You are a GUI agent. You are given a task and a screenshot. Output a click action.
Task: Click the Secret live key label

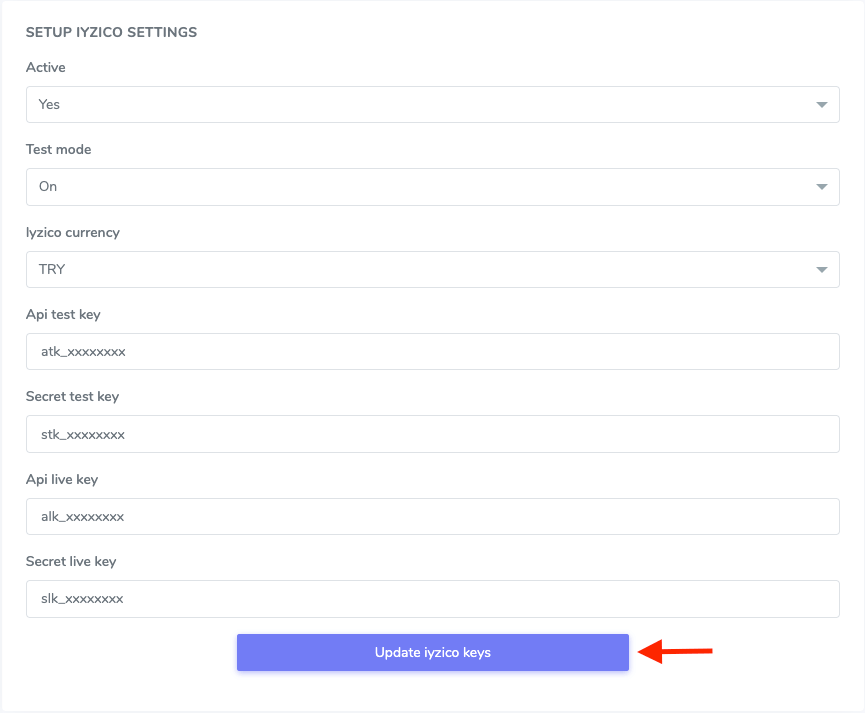click(68, 561)
